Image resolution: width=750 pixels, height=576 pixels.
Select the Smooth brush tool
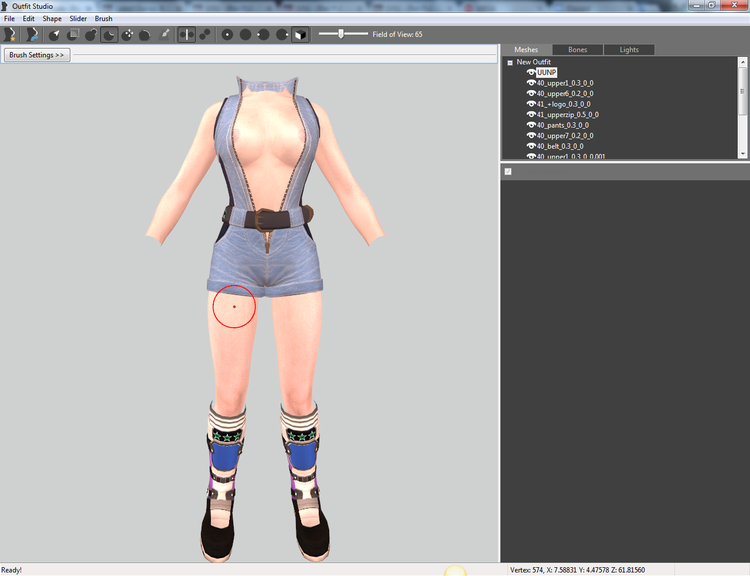(145, 34)
